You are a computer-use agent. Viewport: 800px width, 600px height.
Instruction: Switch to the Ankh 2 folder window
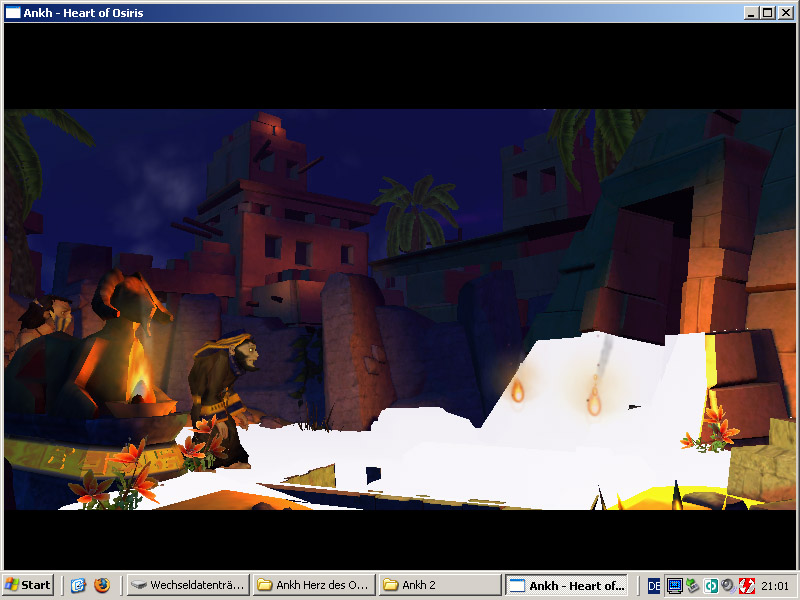tap(440, 585)
